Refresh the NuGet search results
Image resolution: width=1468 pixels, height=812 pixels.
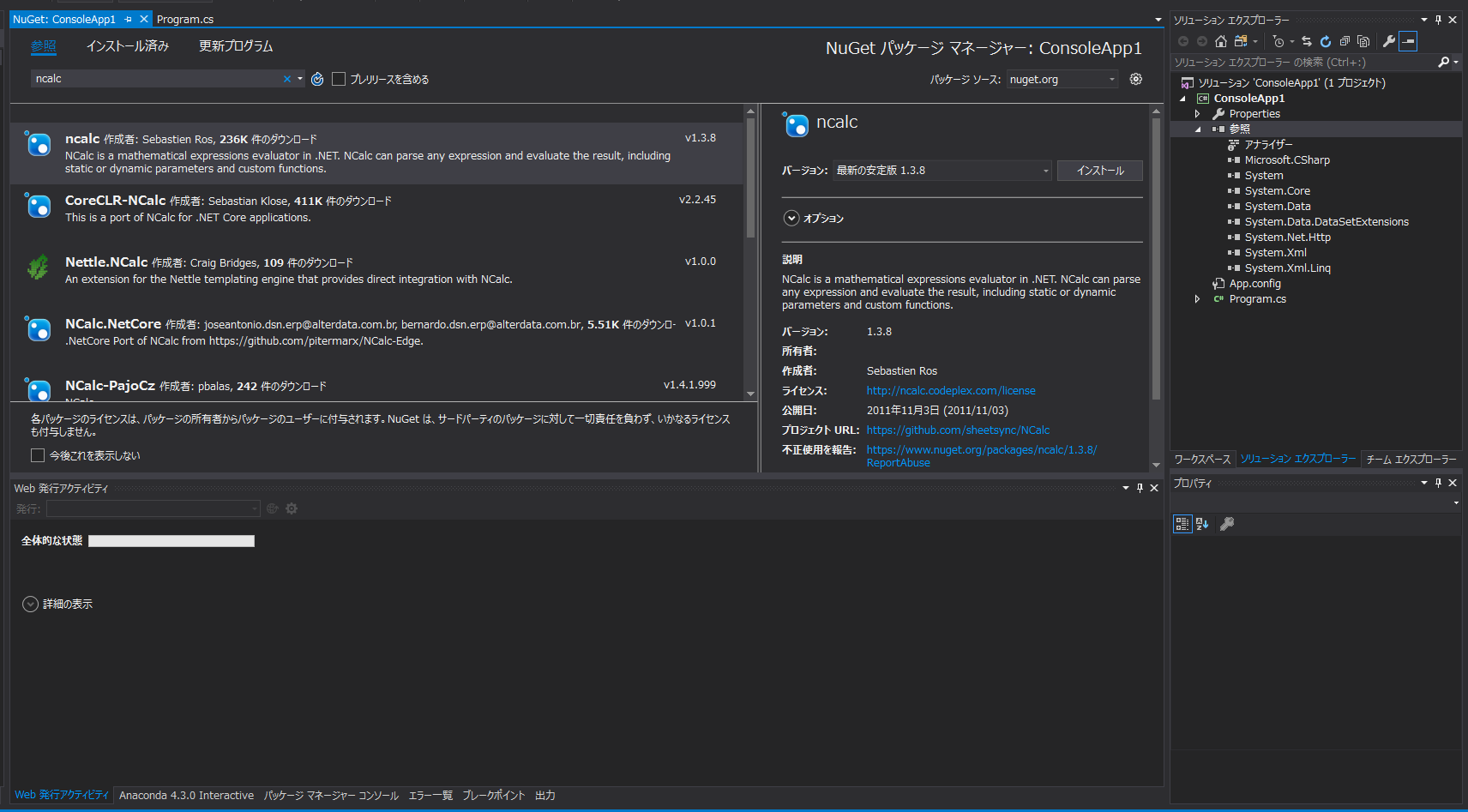317,79
